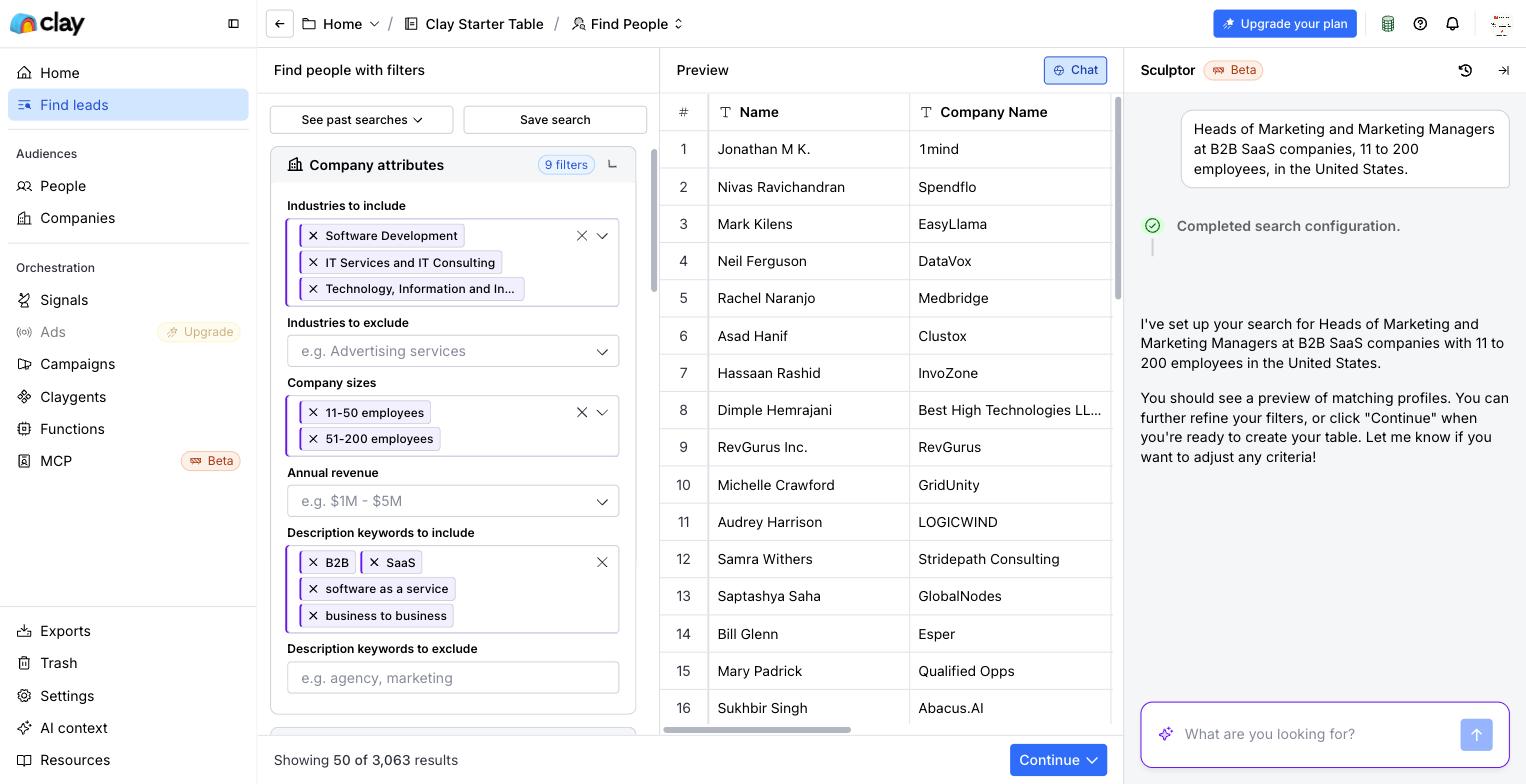Collapse the left sidebar panel icon
1526x784 pixels.
pyautogui.click(x=233, y=24)
